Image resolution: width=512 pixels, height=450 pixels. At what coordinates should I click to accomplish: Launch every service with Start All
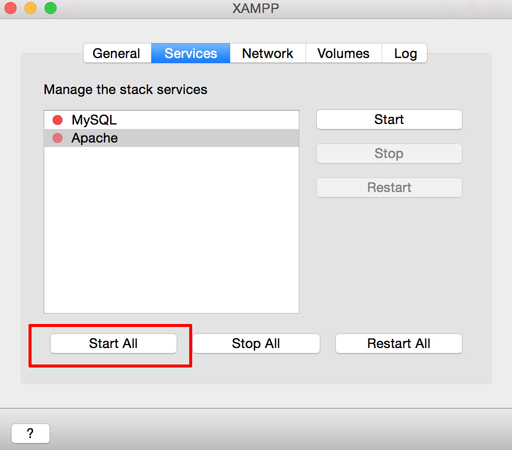point(113,343)
